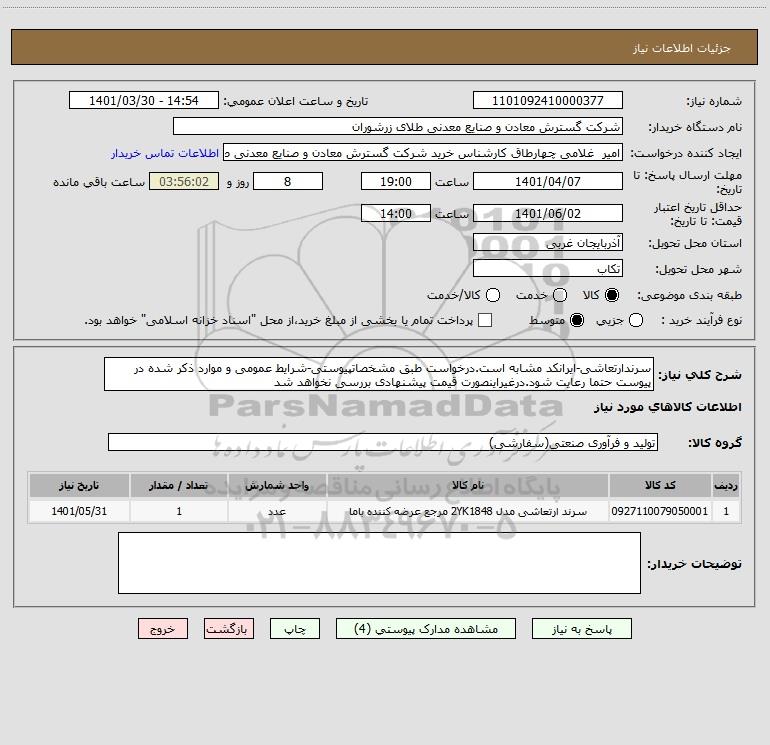Select the خدمت radio button
770x745 pixels.
560,295
